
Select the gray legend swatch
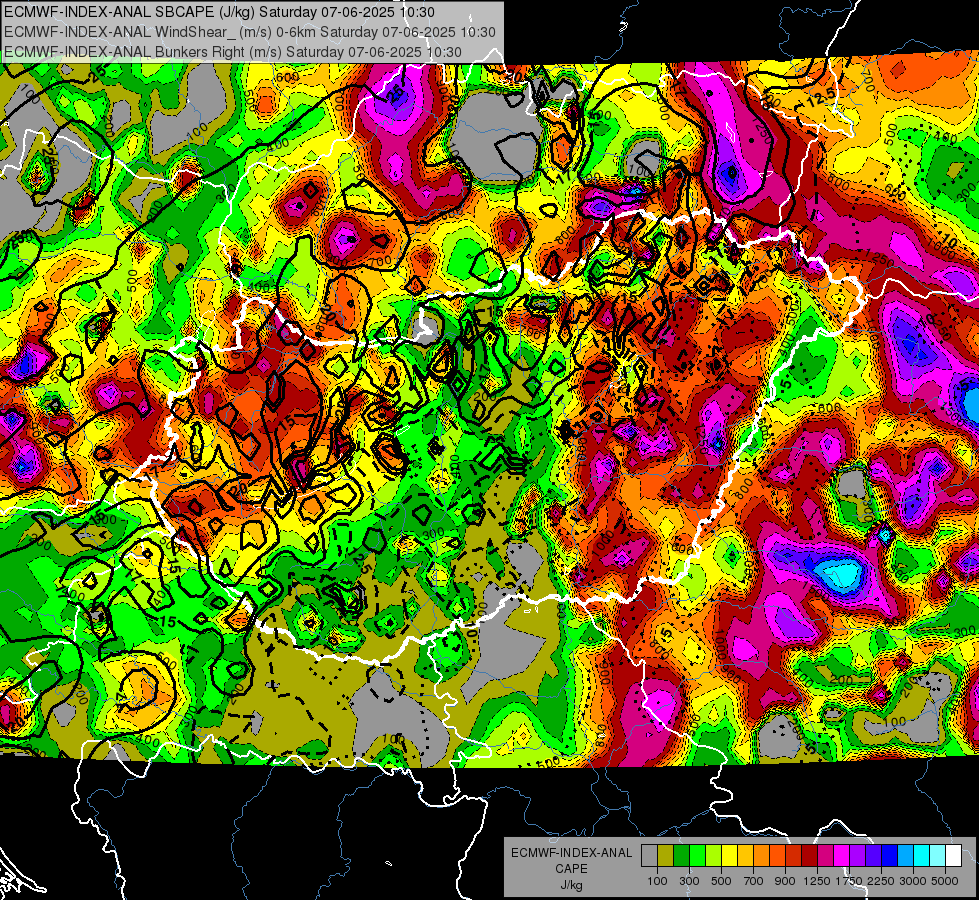tap(649, 855)
